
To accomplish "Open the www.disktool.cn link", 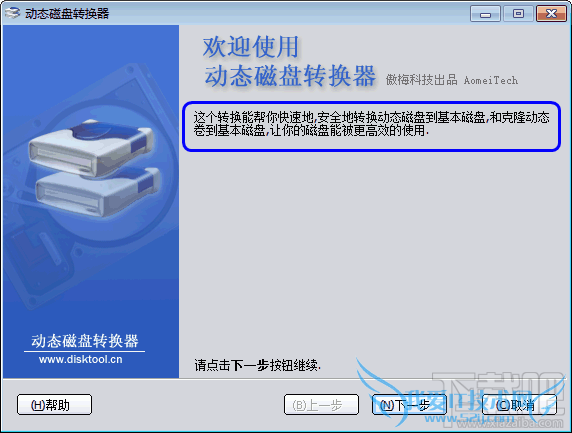I will click(81, 360).
